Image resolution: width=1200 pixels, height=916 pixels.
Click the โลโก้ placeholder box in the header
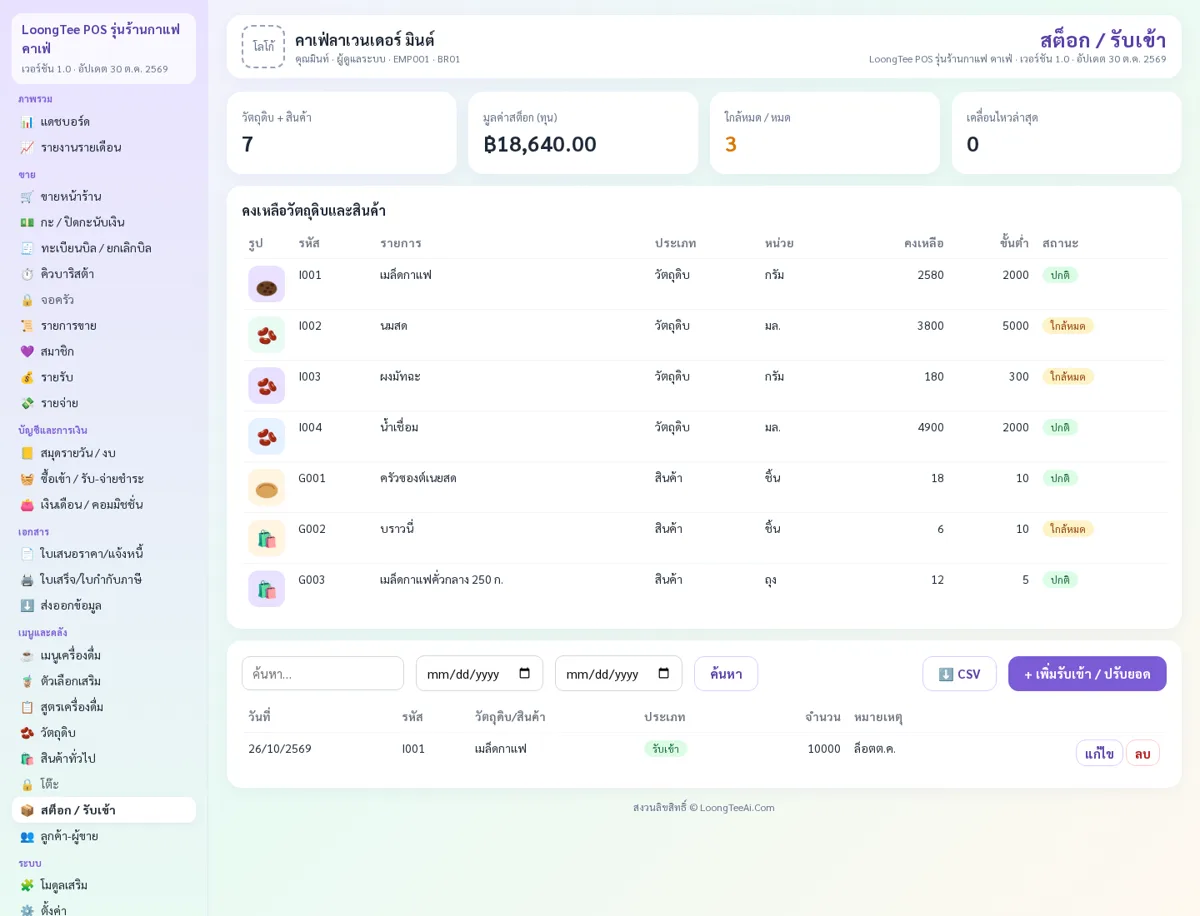click(263, 47)
